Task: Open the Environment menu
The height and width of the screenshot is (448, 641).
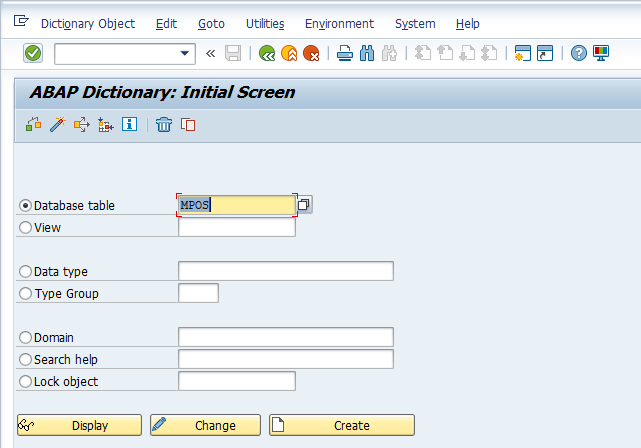Action: pos(339,24)
